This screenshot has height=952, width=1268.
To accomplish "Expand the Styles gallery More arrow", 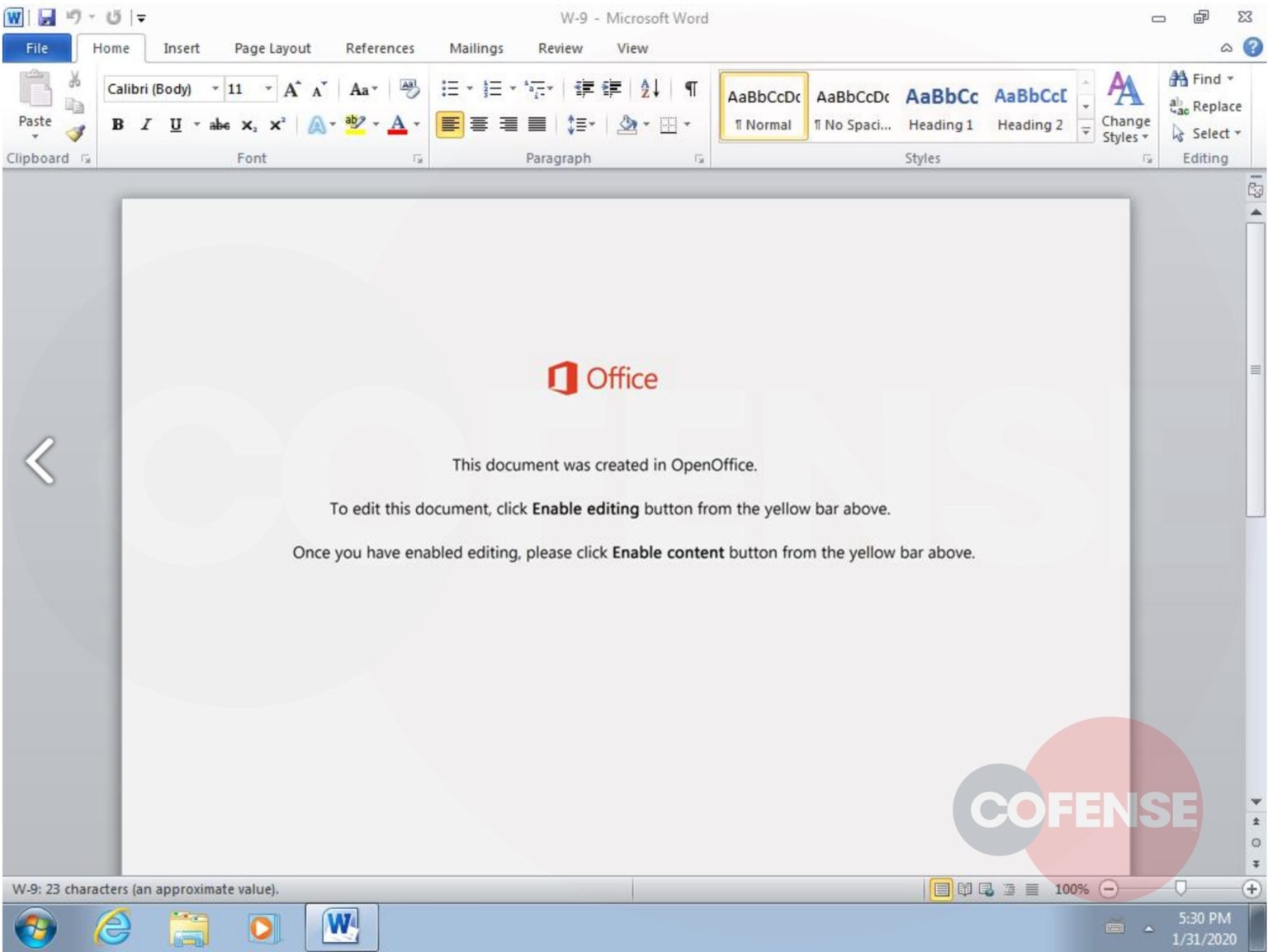I will (x=1086, y=131).
